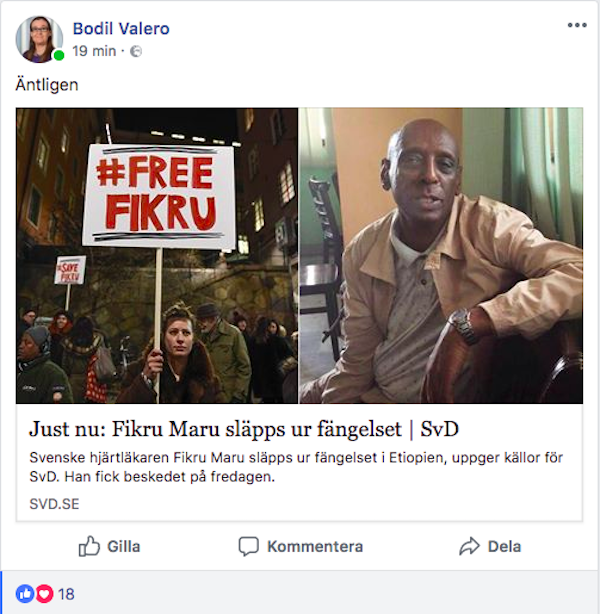Open the 19 min timestamp link

(x=94, y=51)
